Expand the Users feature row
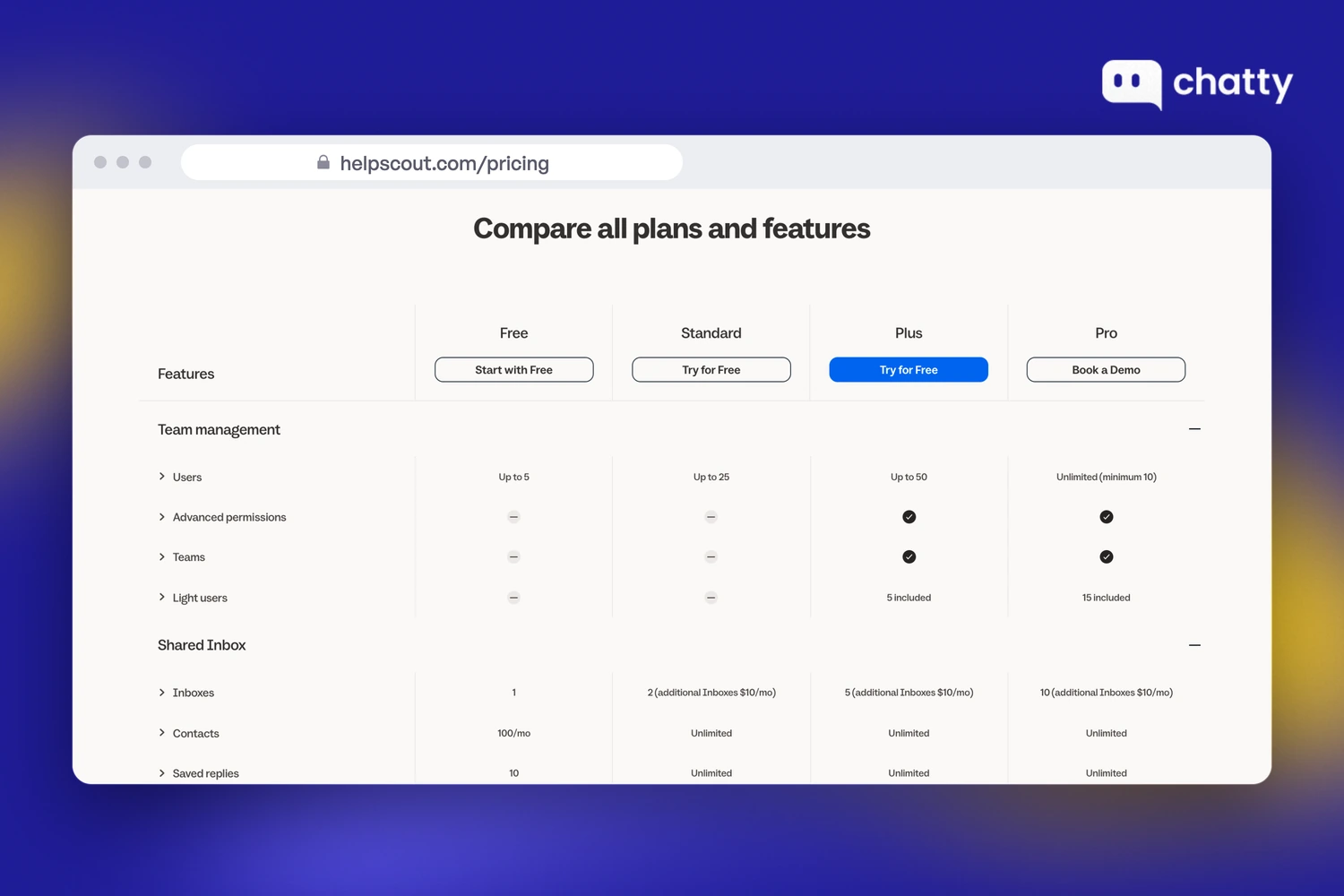1344x896 pixels. (162, 477)
